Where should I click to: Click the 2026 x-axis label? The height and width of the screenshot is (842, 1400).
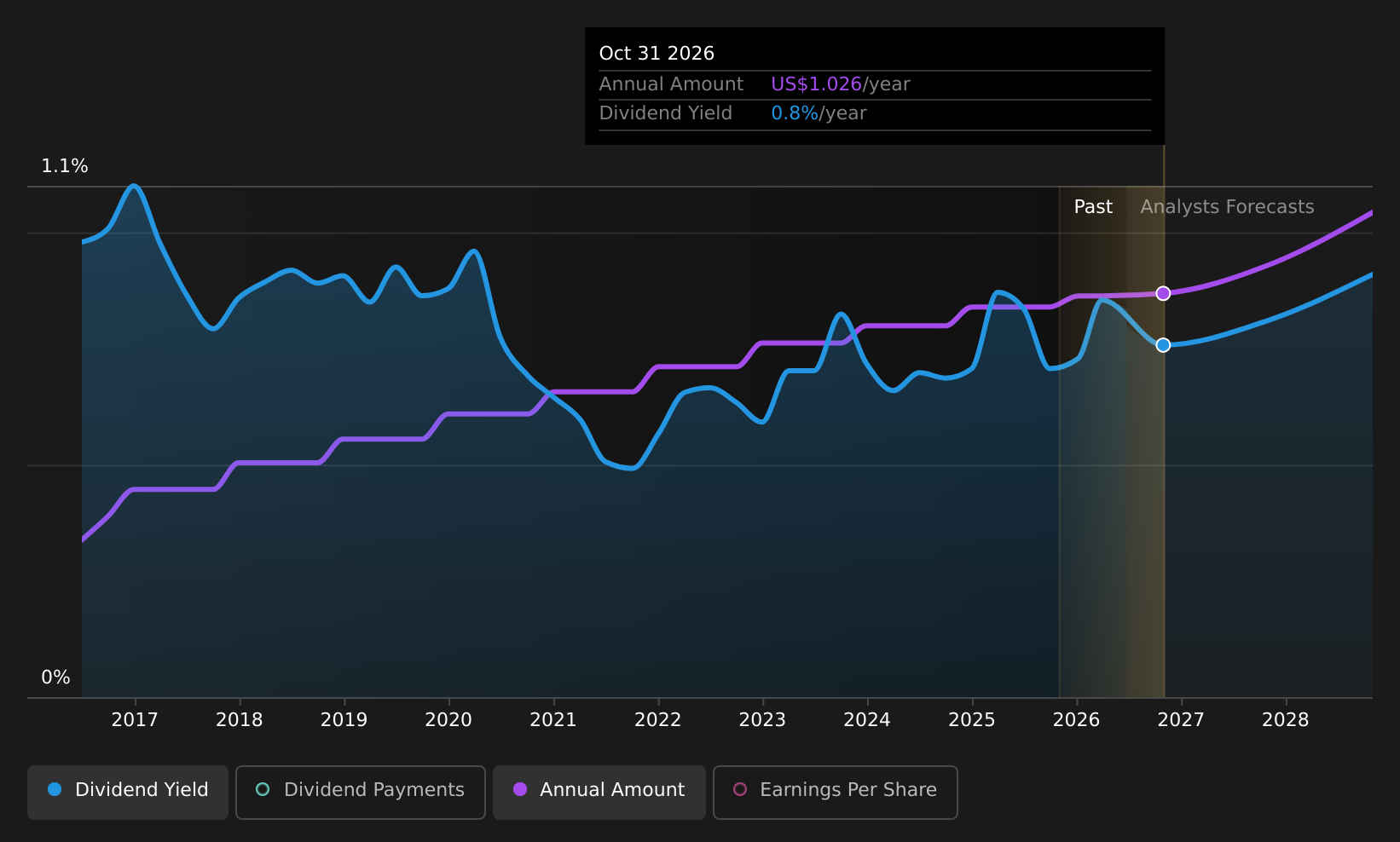(x=1077, y=720)
